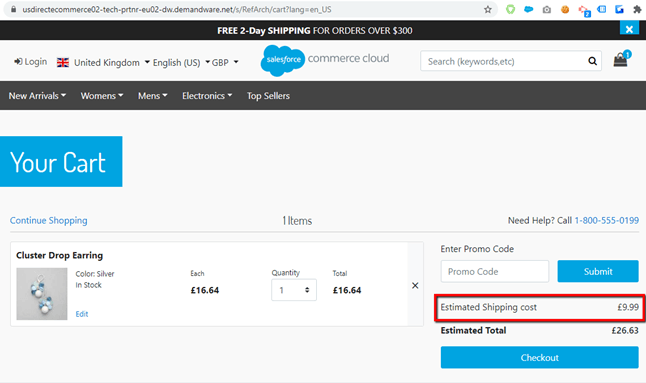Click the camera extension icon
Viewport: 646px width, 383px height.
pyautogui.click(x=547, y=9)
